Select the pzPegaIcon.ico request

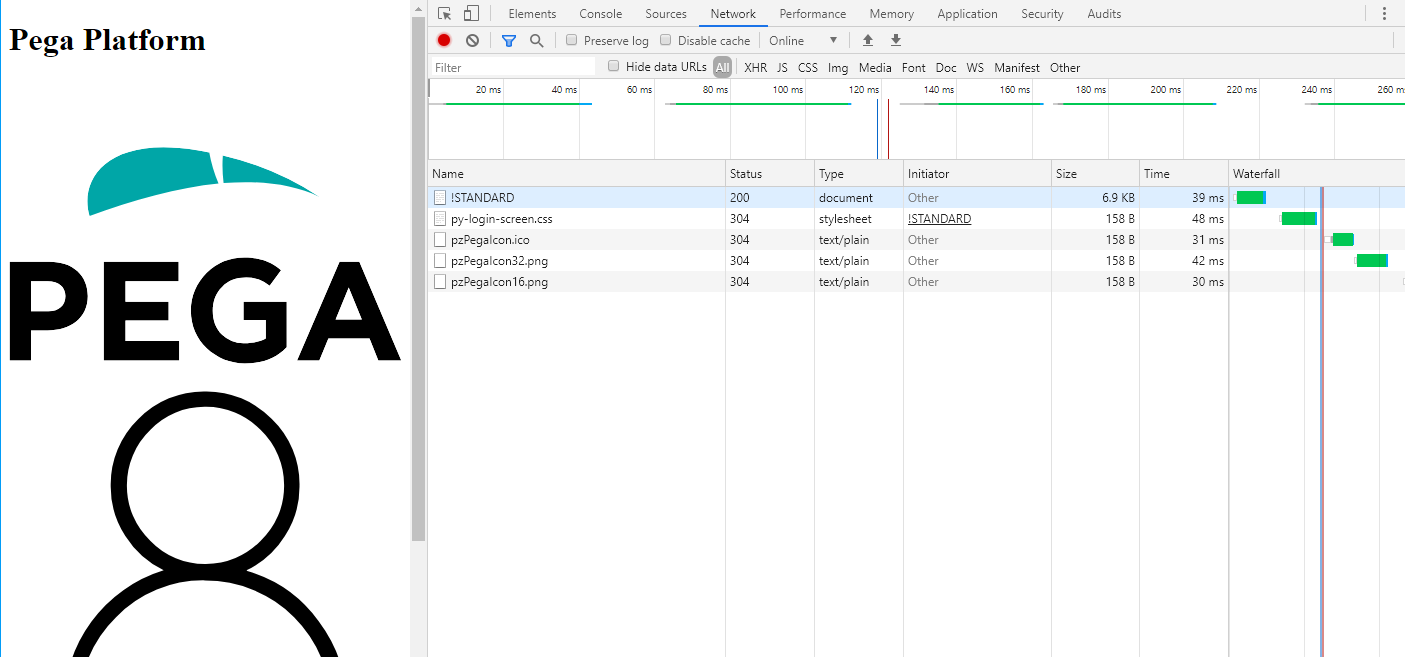coord(916,240)
